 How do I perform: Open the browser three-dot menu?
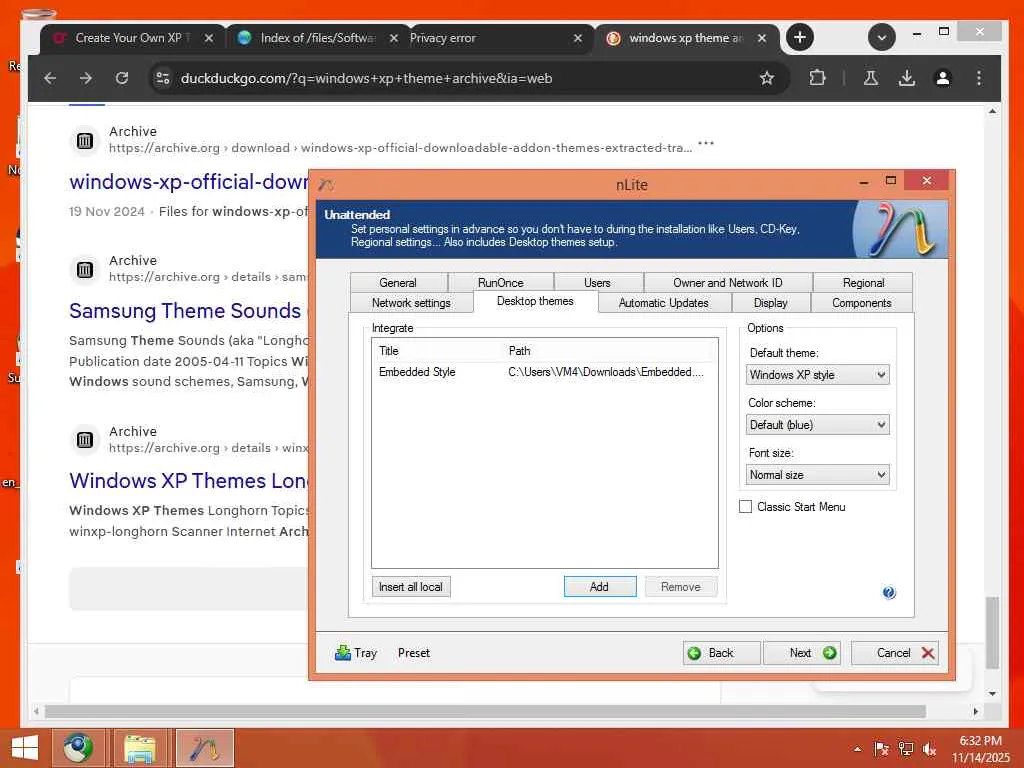point(978,78)
